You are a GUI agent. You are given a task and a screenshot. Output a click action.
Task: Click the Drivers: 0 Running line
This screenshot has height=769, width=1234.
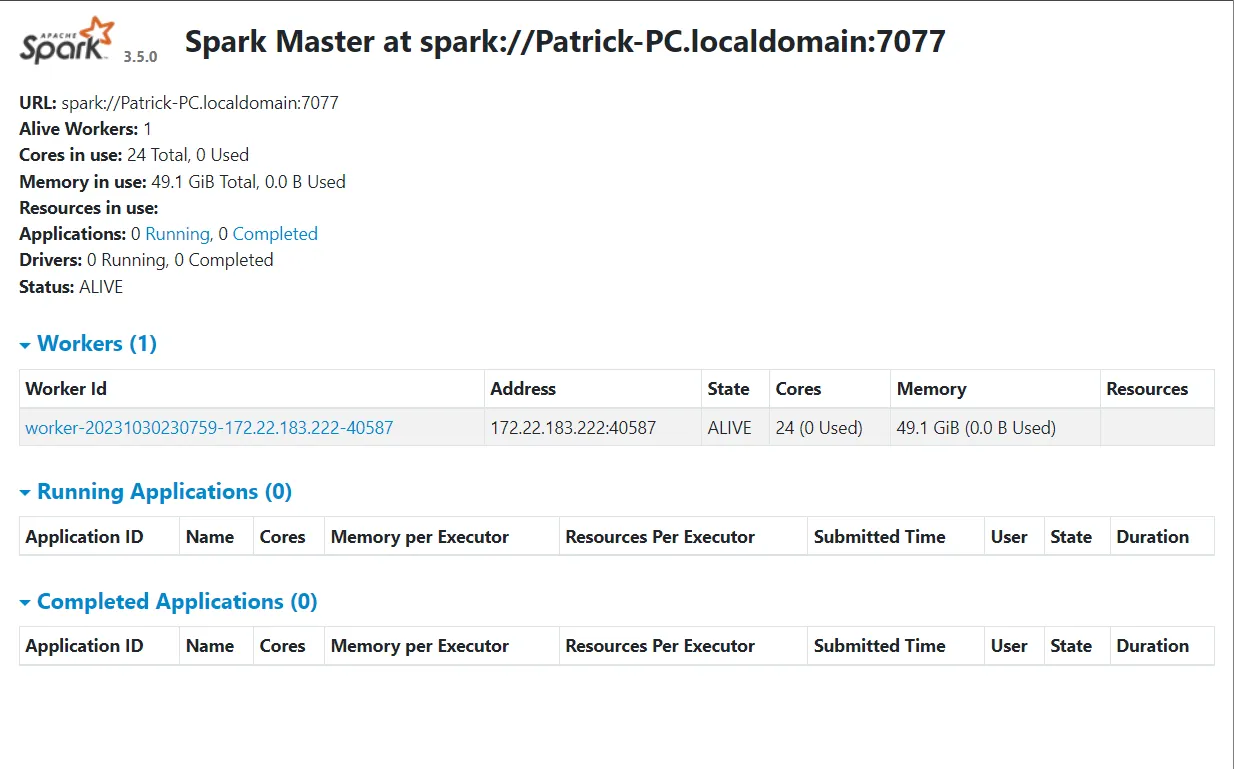coord(146,260)
